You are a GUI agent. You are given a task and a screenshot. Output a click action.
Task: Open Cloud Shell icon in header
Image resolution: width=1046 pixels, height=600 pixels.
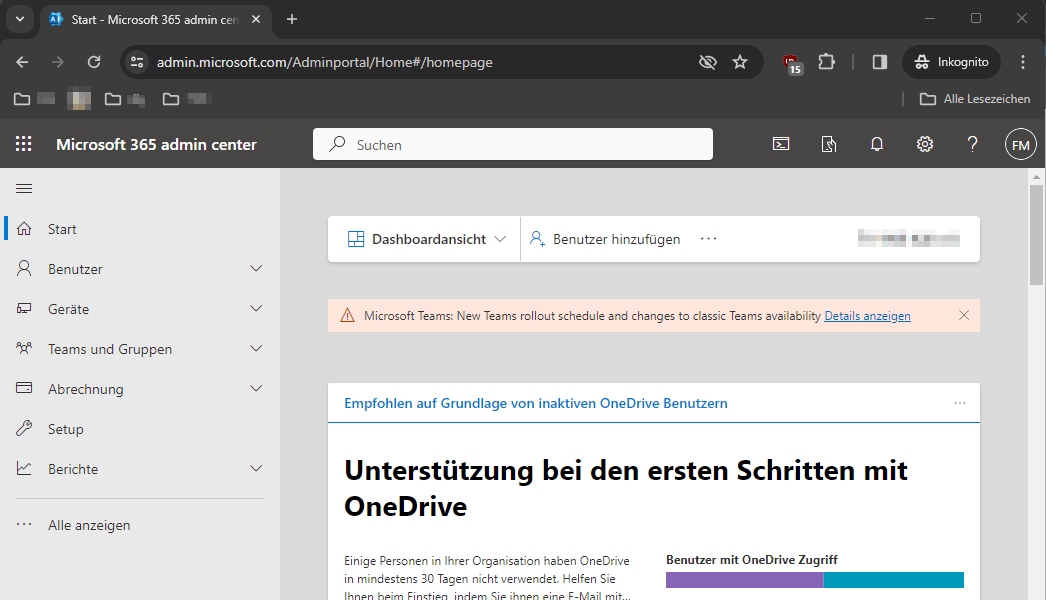coord(780,144)
